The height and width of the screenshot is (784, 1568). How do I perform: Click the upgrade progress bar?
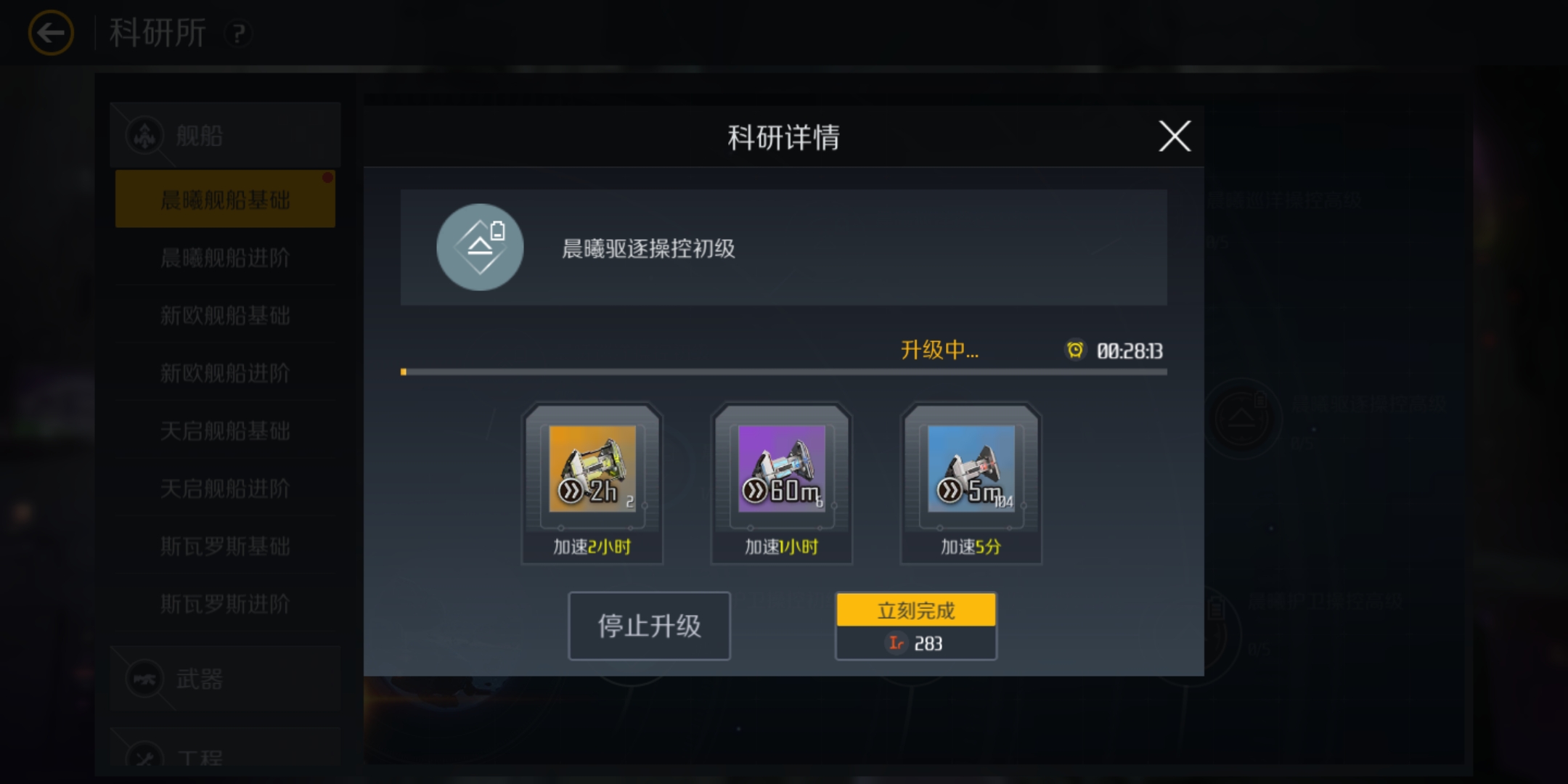tap(784, 372)
